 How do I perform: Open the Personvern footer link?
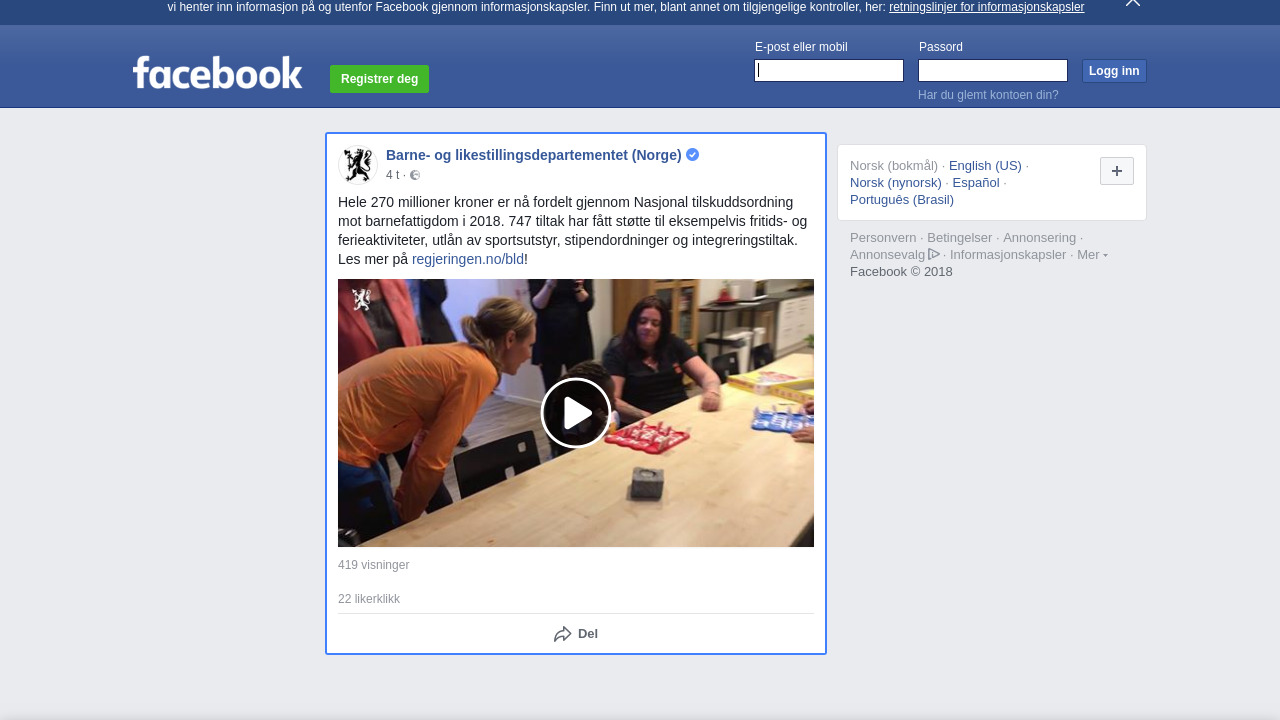tap(882, 238)
